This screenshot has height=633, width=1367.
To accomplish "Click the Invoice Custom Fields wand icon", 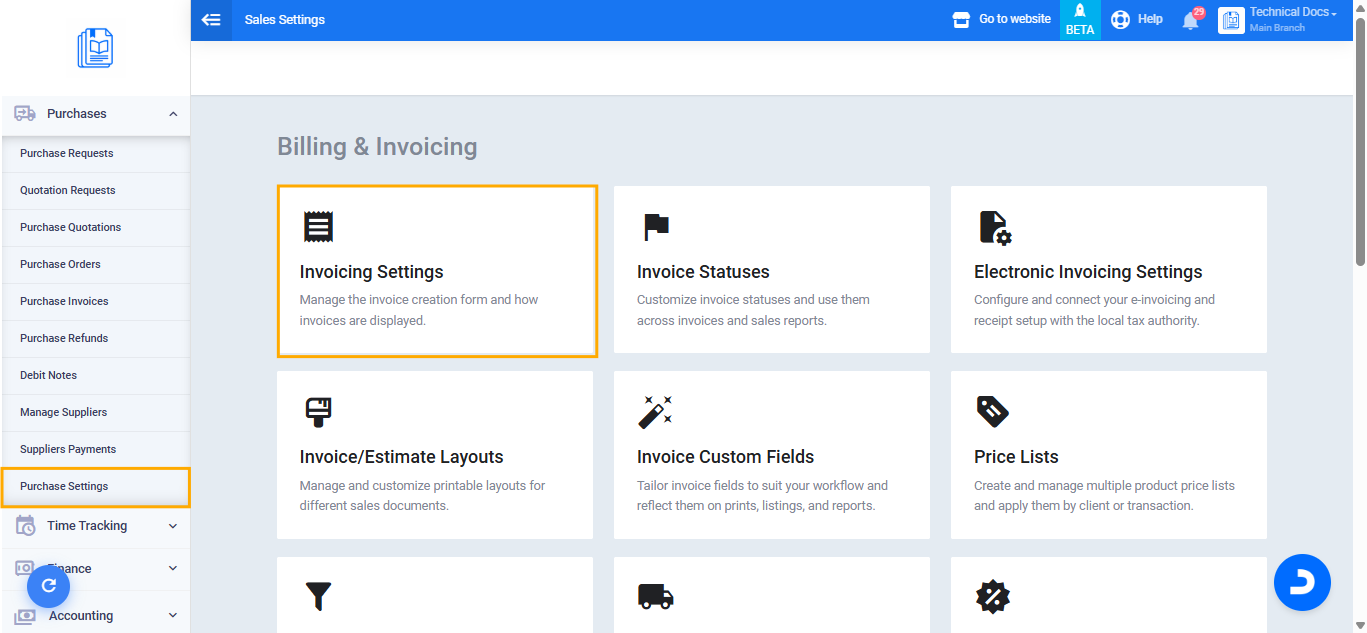I will point(655,412).
